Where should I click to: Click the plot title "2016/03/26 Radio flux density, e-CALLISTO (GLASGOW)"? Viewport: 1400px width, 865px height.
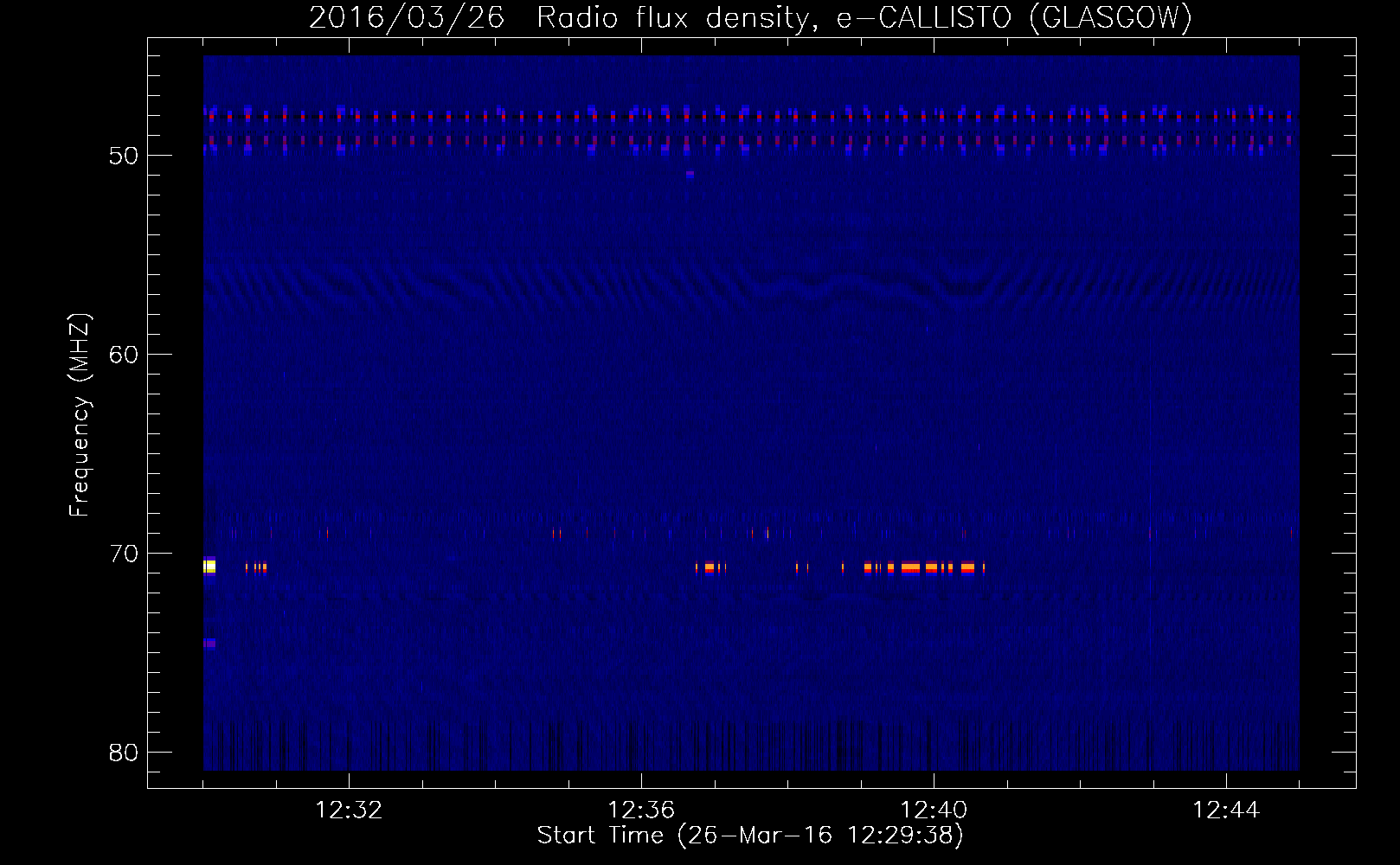click(750, 17)
